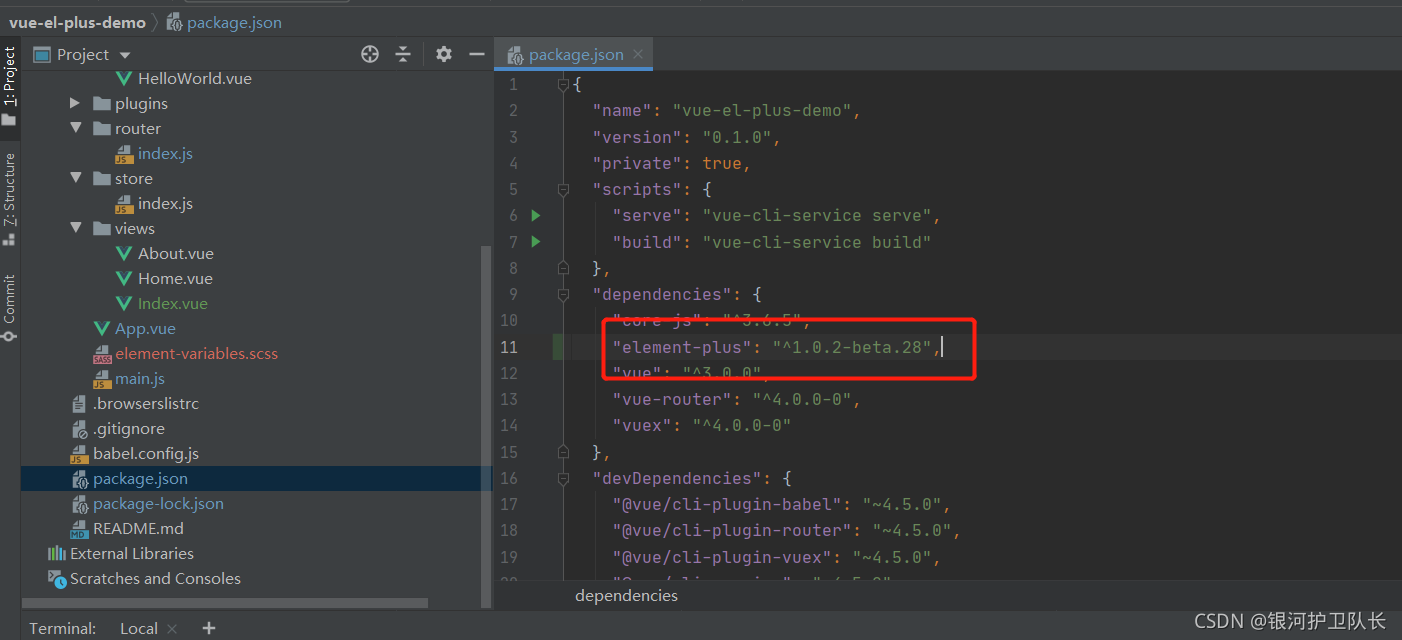The height and width of the screenshot is (640, 1402).
Task: Click the "vuex" dependency key
Action: [642, 425]
